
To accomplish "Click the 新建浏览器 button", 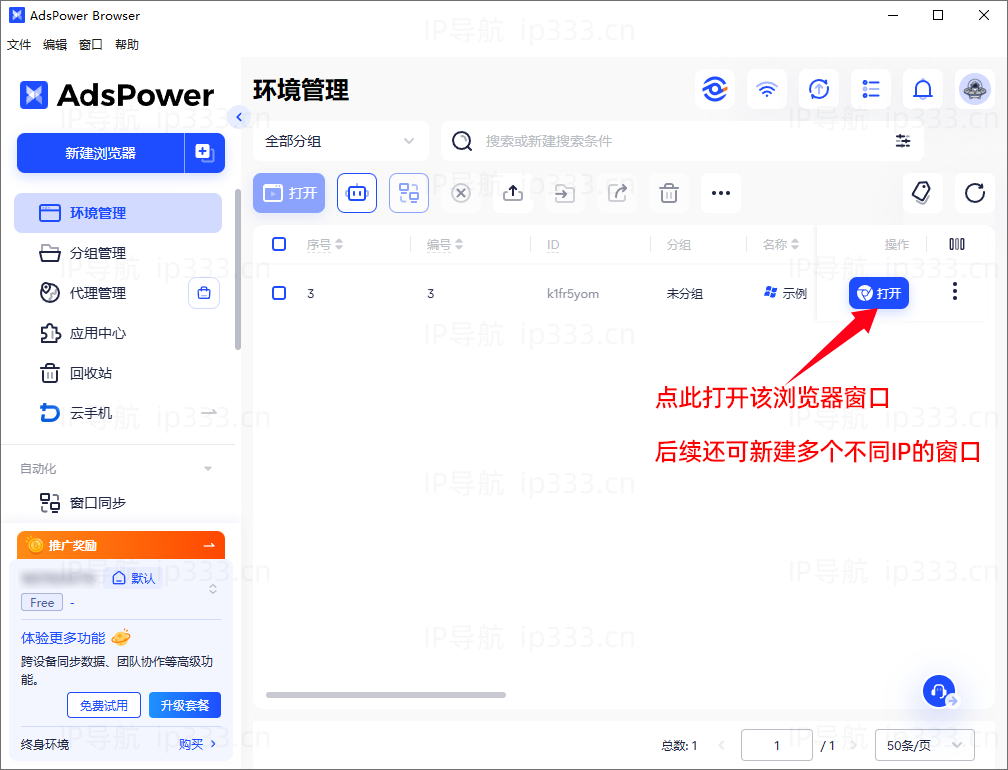I will [x=100, y=153].
